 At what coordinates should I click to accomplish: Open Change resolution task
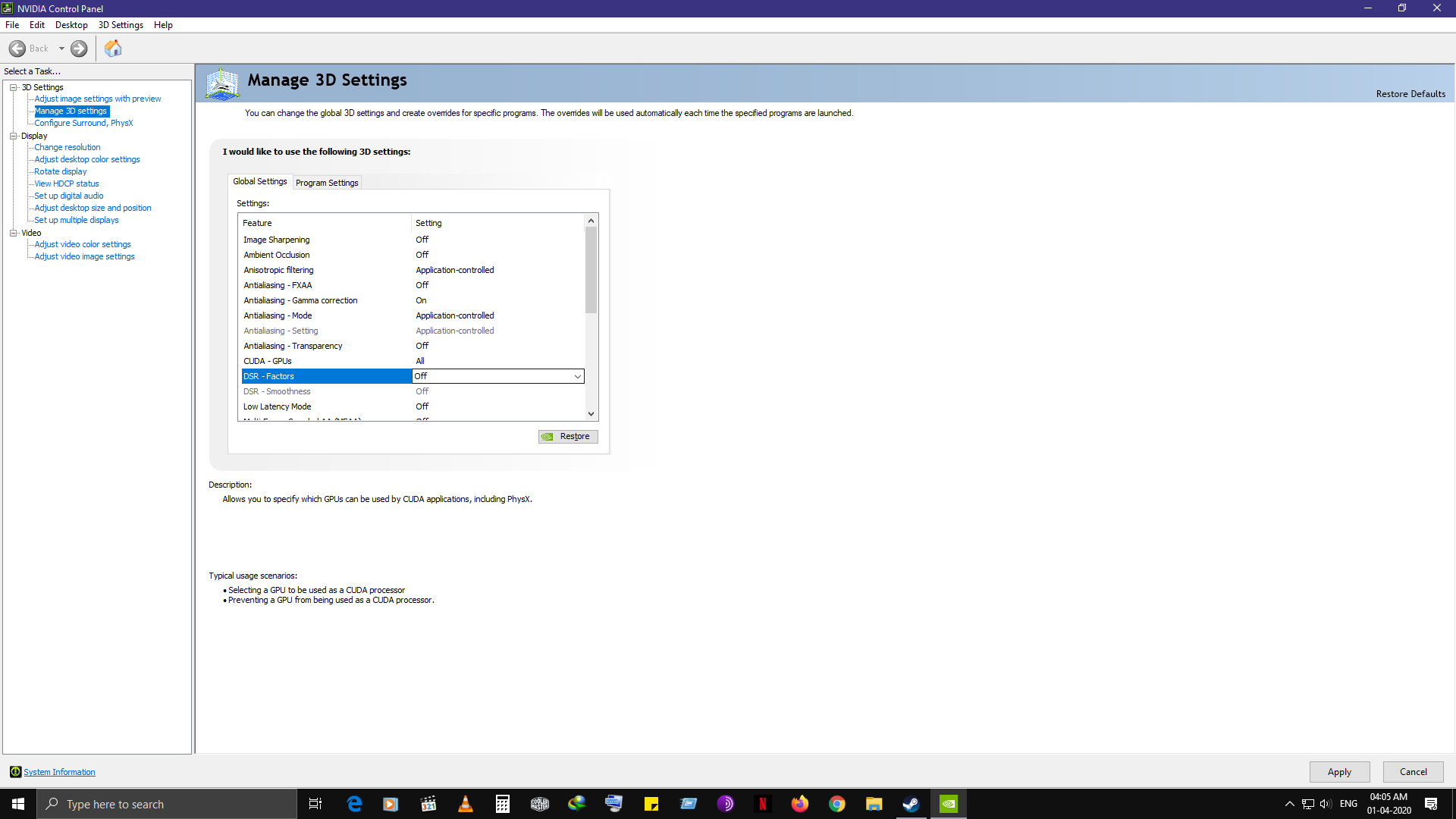(67, 147)
